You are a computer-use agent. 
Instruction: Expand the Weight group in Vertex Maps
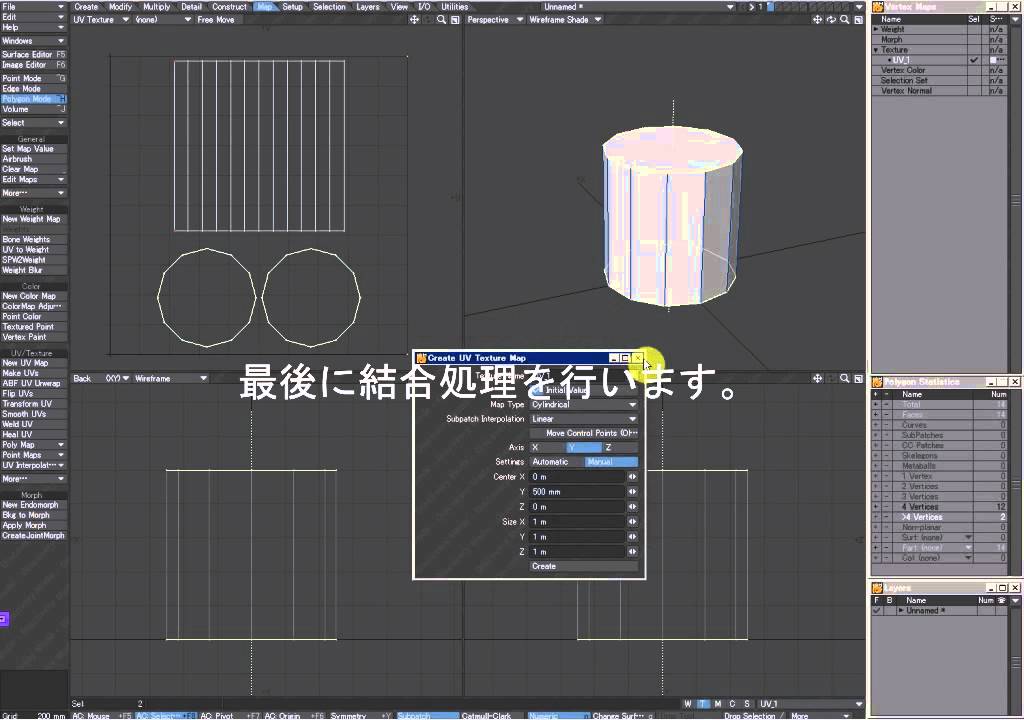pos(876,29)
